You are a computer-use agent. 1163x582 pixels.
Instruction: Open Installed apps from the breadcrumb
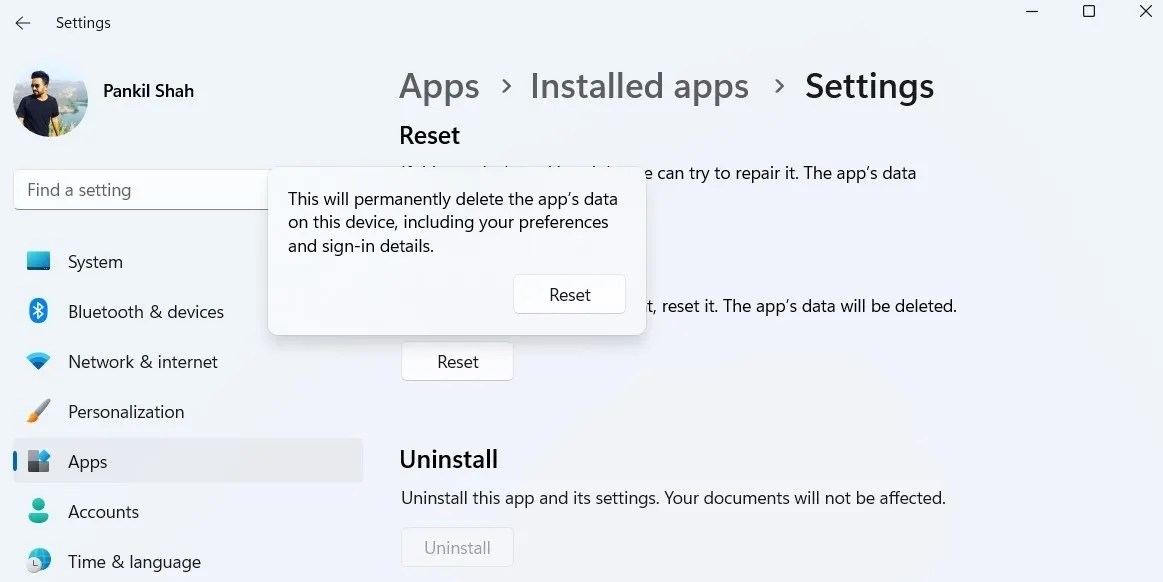coord(639,87)
